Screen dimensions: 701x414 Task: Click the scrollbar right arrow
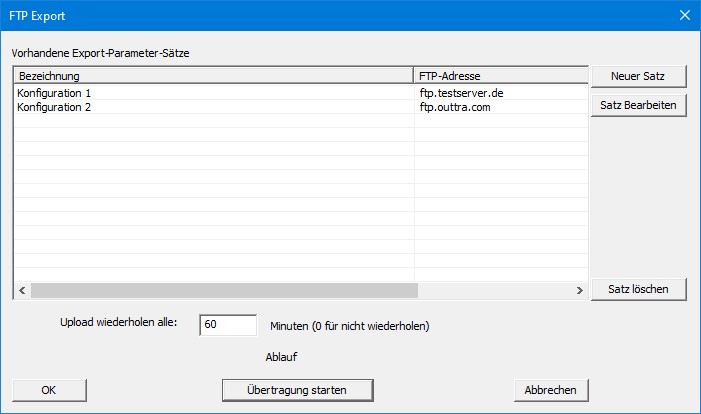click(x=580, y=291)
